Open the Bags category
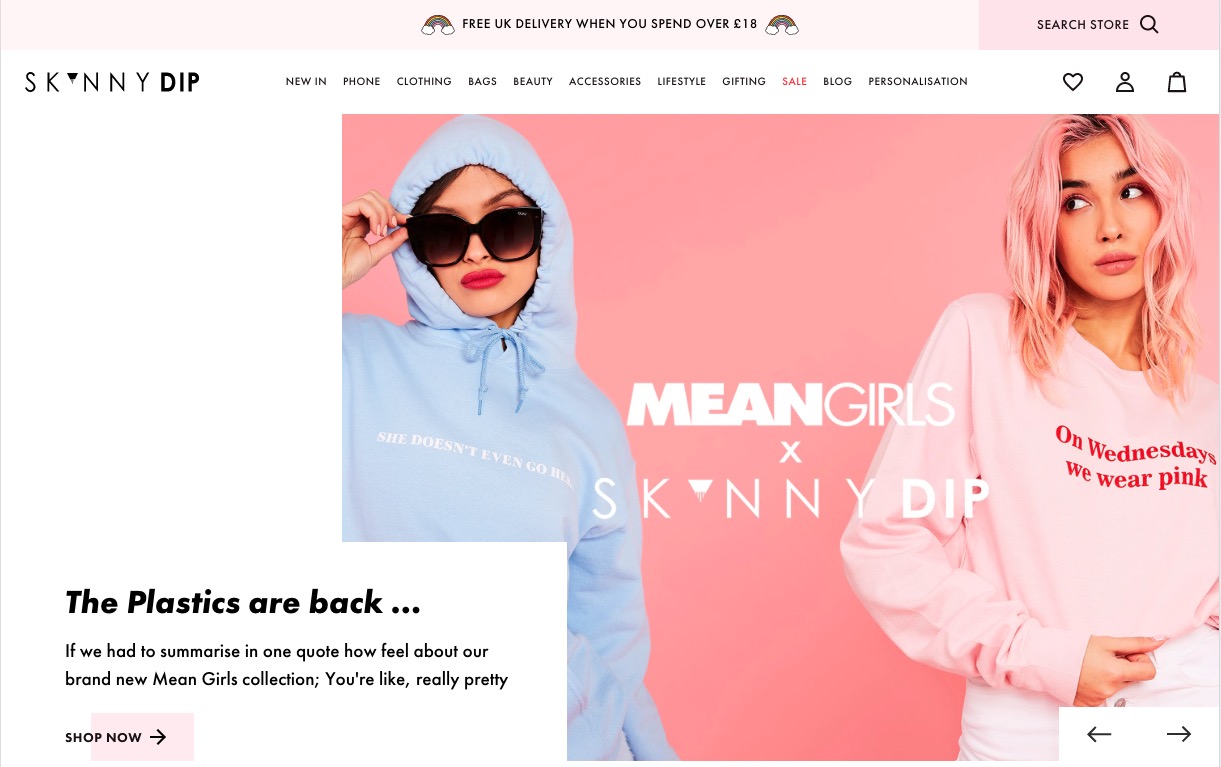1221x767 pixels. click(482, 82)
